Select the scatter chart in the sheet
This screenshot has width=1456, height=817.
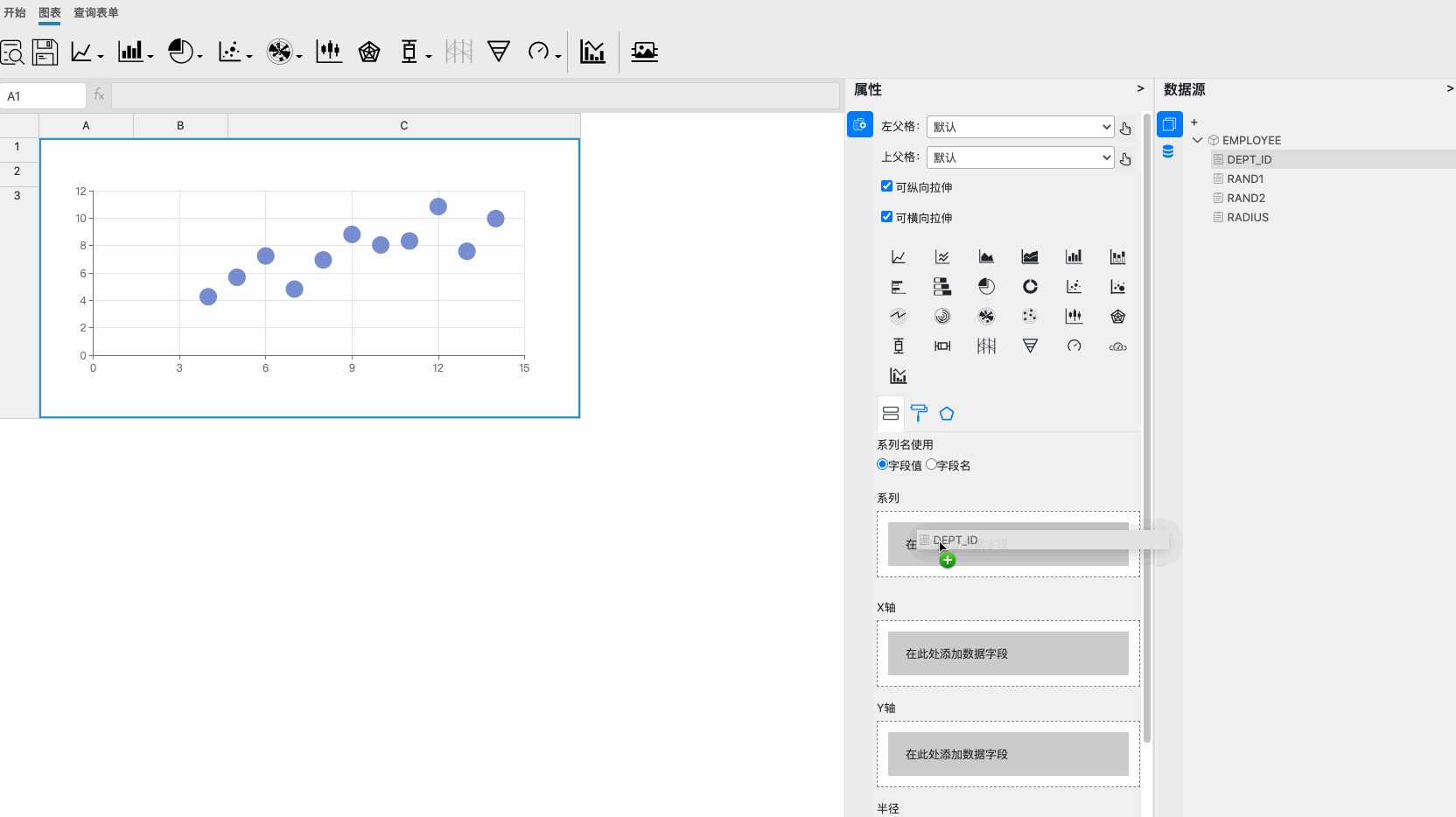pos(310,278)
